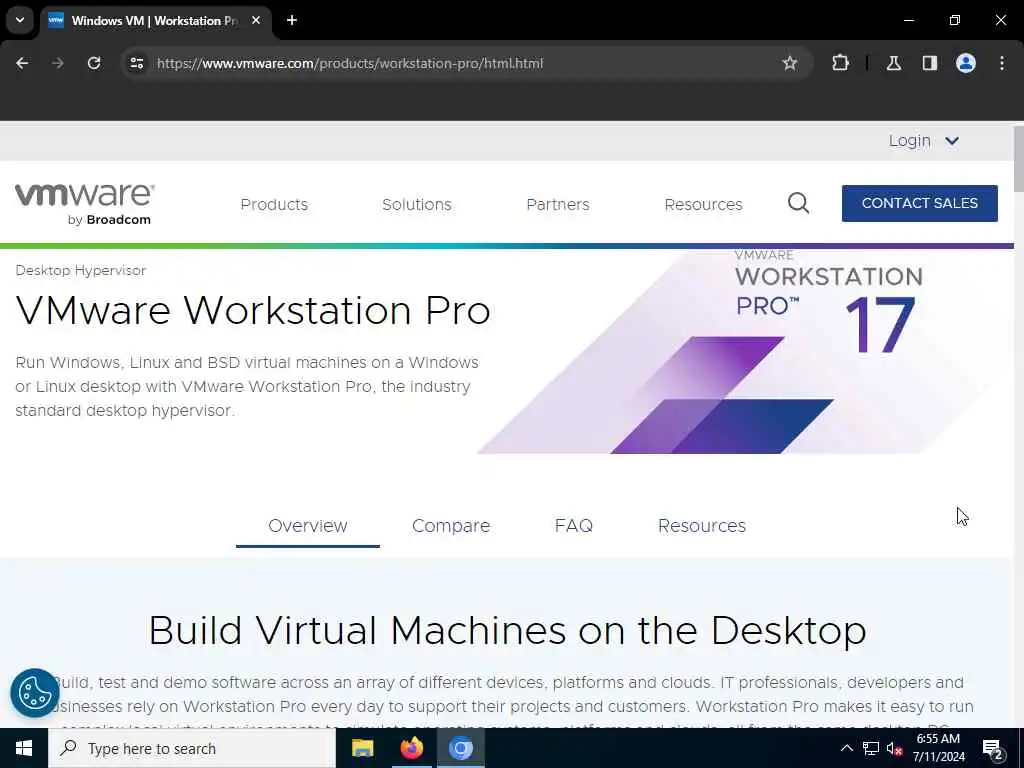The image size is (1024, 768).
Task: Open the notification center icon
Action: coord(993,749)
